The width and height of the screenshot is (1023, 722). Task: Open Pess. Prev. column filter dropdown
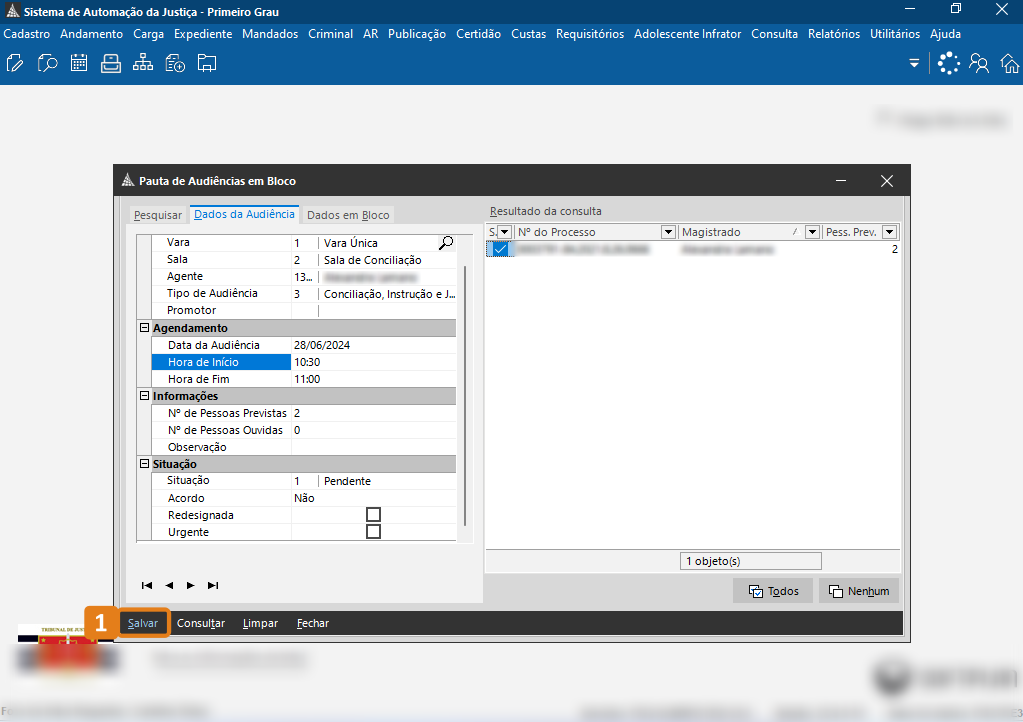(890, 232)
